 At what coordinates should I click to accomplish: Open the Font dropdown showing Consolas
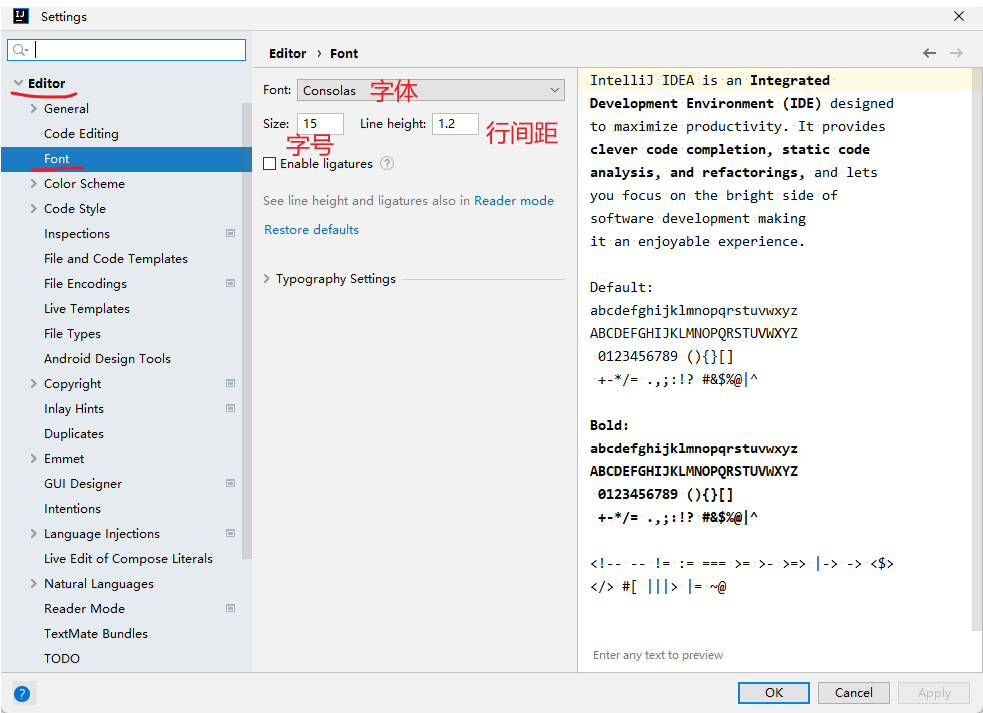click(x=431, y=90)
